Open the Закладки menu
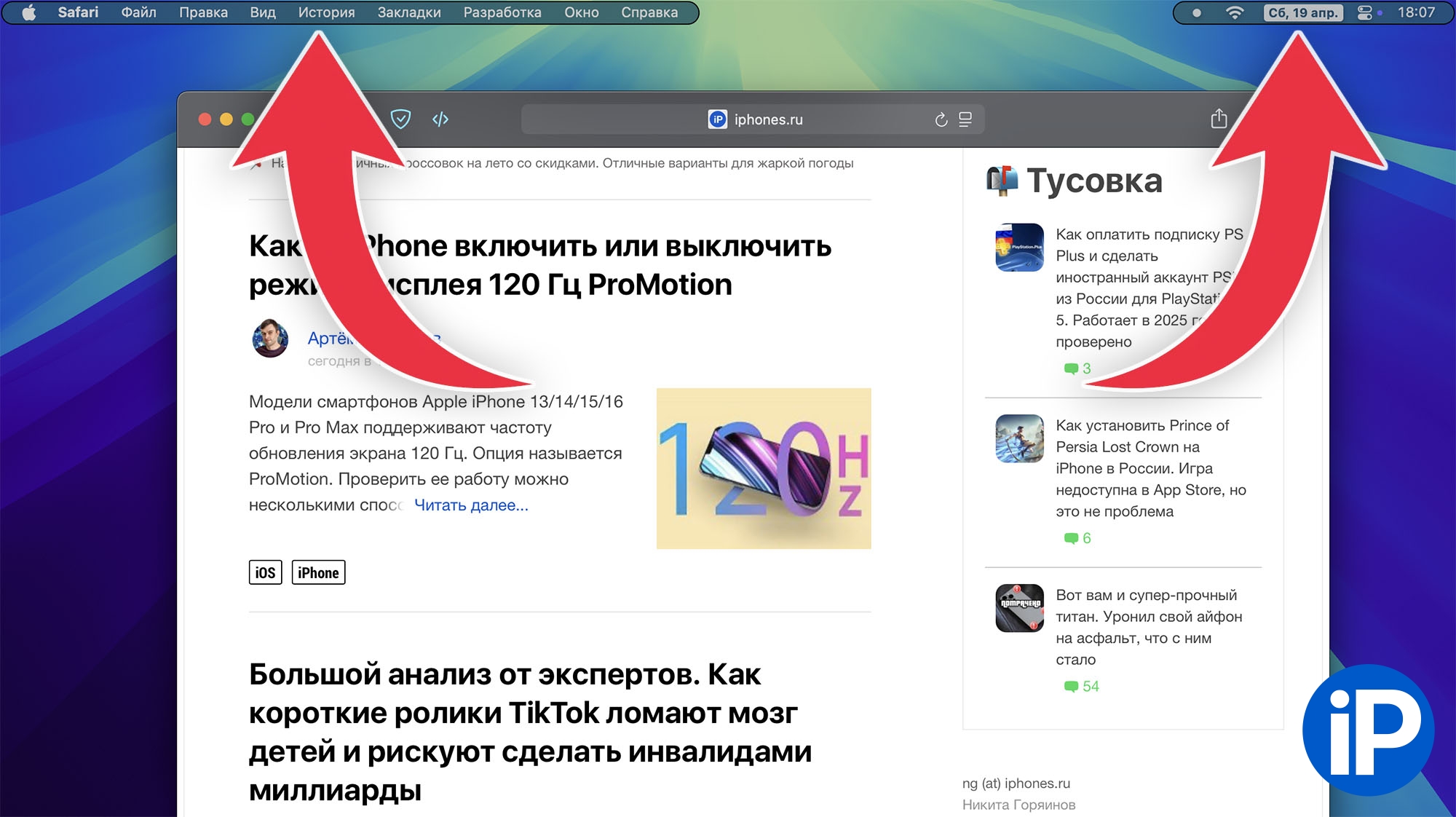The image size is (1456, 817). 409,12
